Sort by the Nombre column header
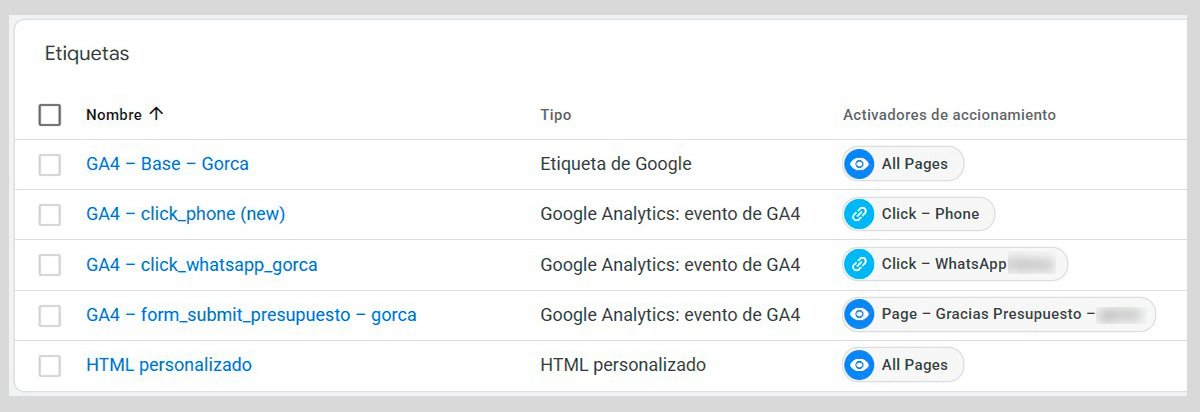Viewport: 1200px width, 412px height. pyautogui.click(x=113, y=115)
